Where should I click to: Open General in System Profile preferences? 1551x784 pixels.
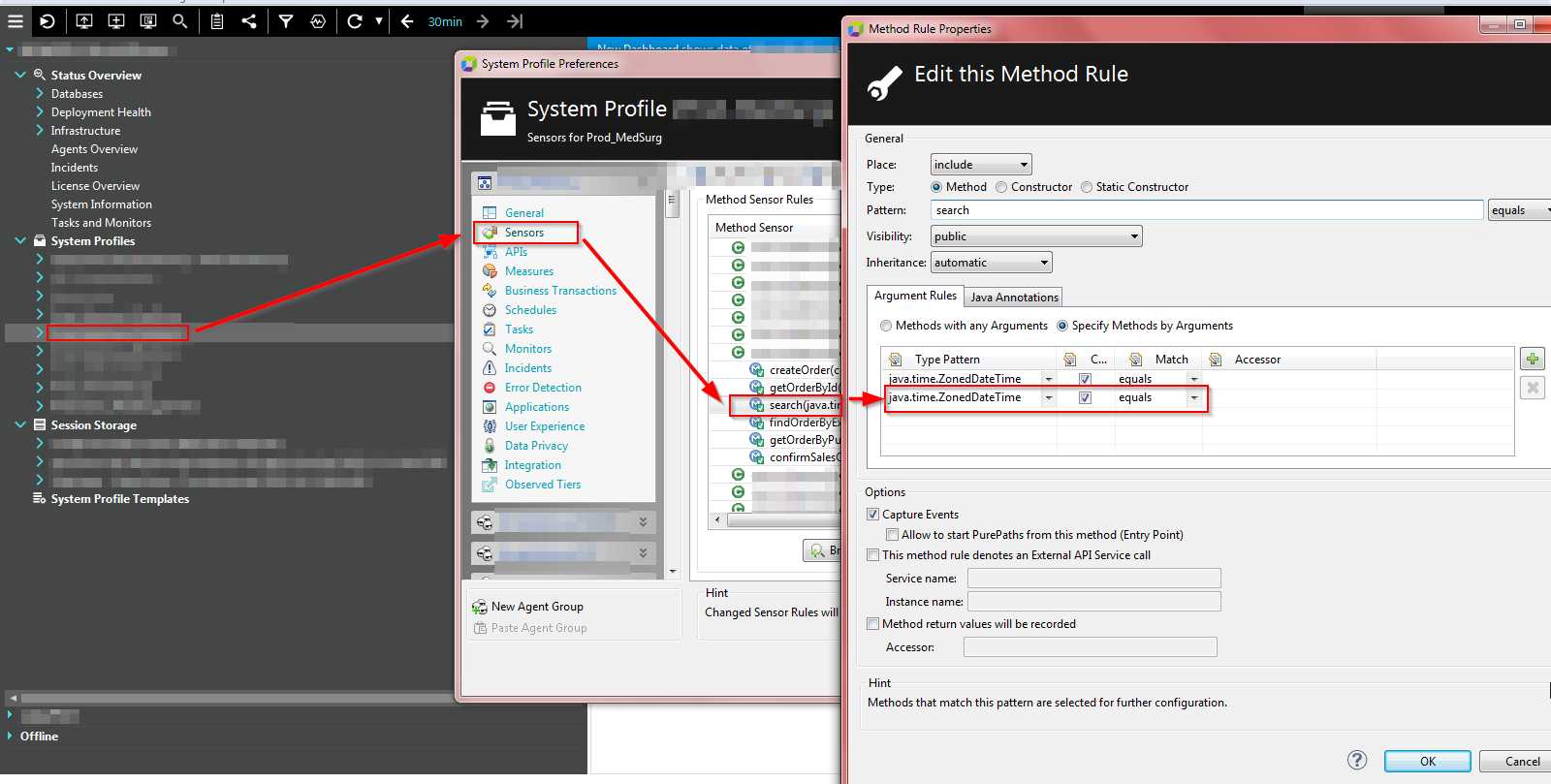coord(524,213)
